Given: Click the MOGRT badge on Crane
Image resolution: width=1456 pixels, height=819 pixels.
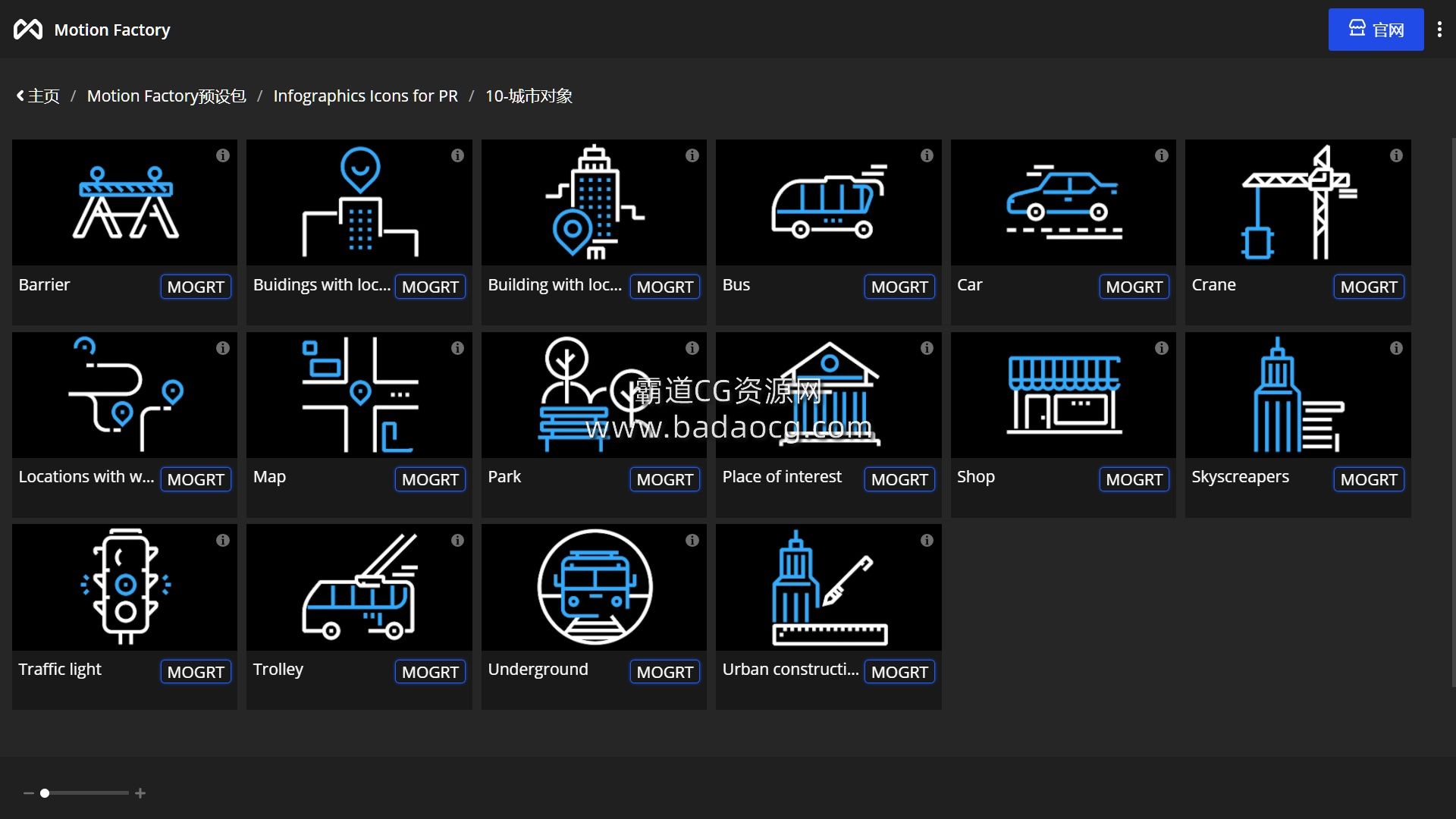Looking at the screenshot, I should [1369, 287].
